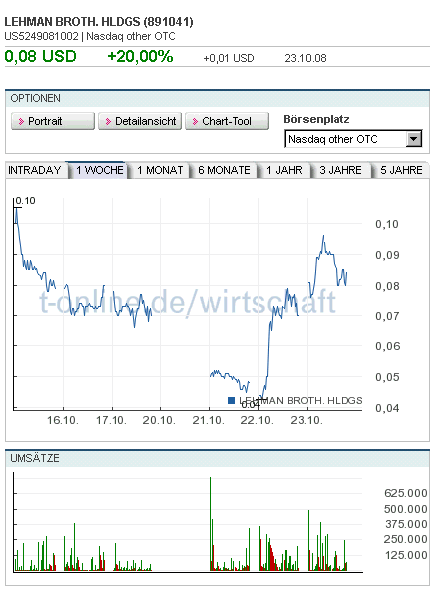Click the ISIN US5249081002 text
The height and width of the screenshot is (590, 433).
point(41,36)
